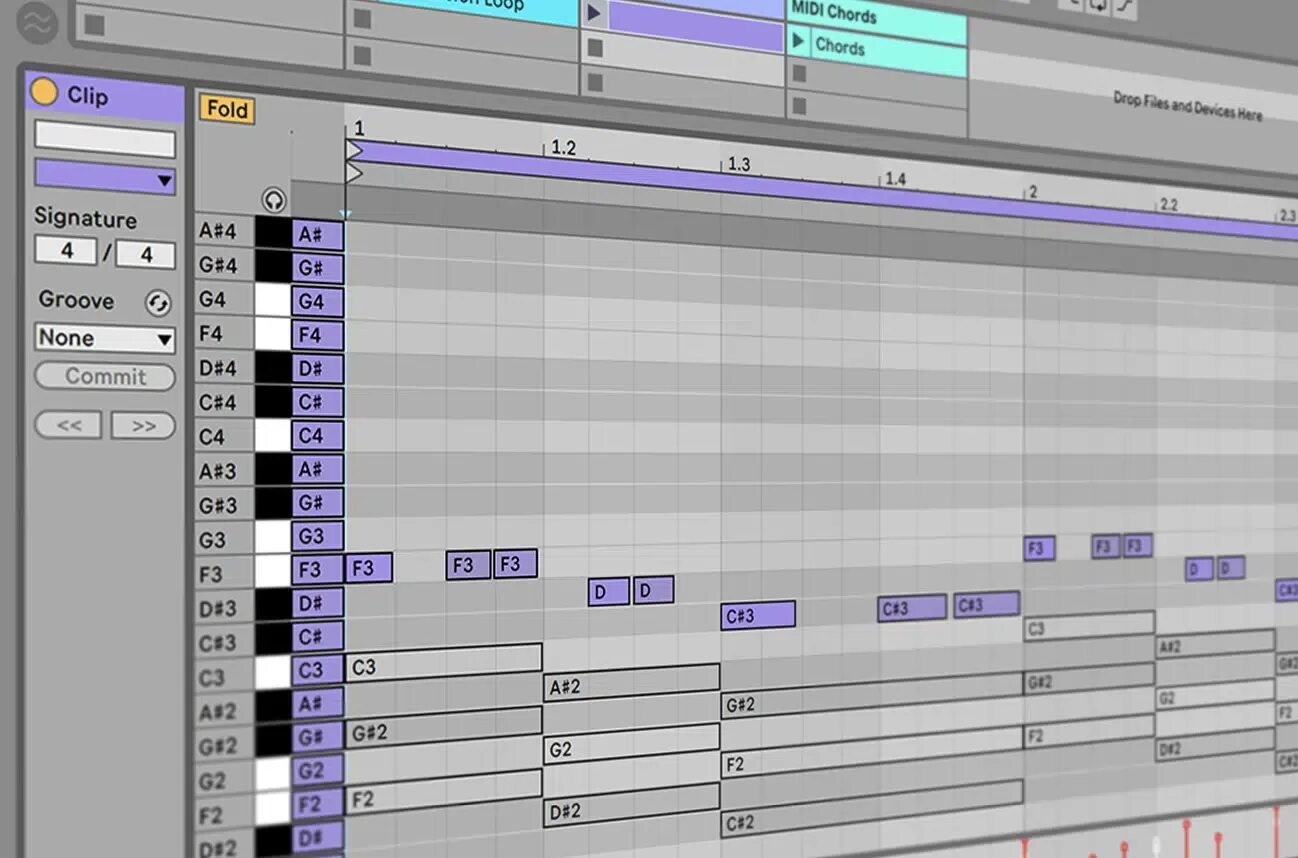
Task: Select the G#2 note at bar 1
Action: coord(444,728)
